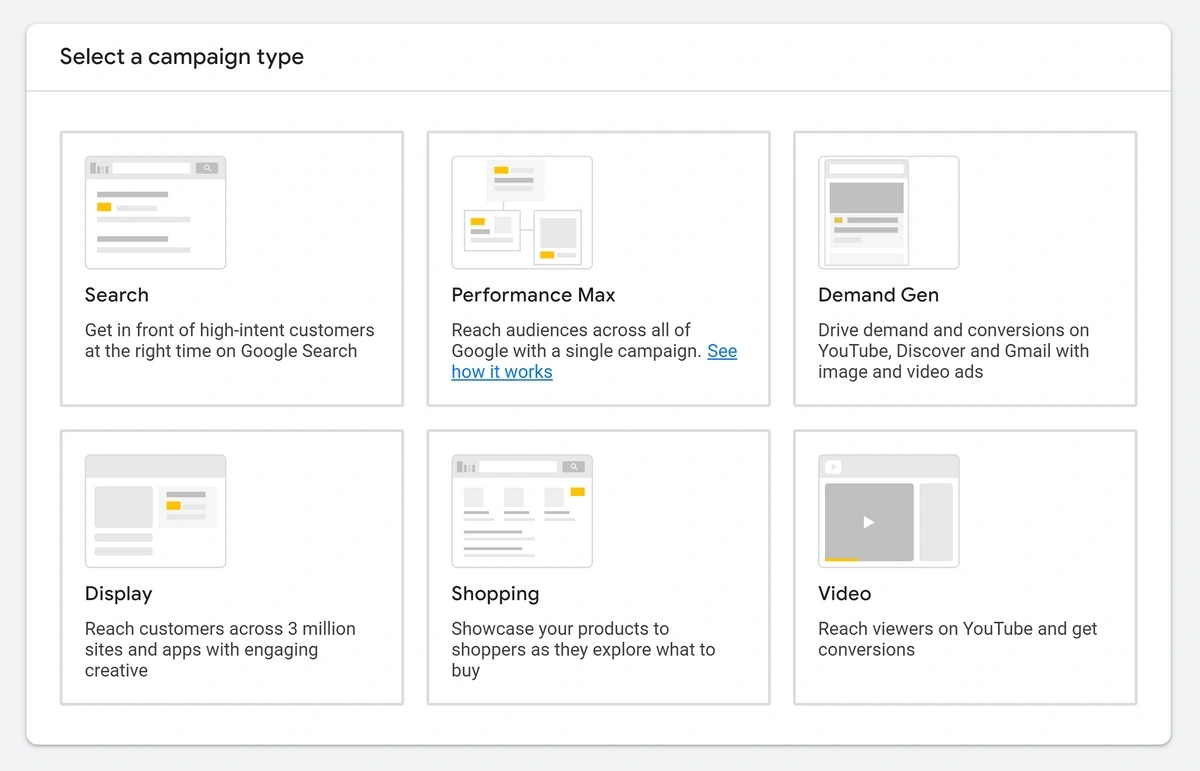Select the Display campaign title
This screenshot has width=1200, height=771.
click(118, 594)
